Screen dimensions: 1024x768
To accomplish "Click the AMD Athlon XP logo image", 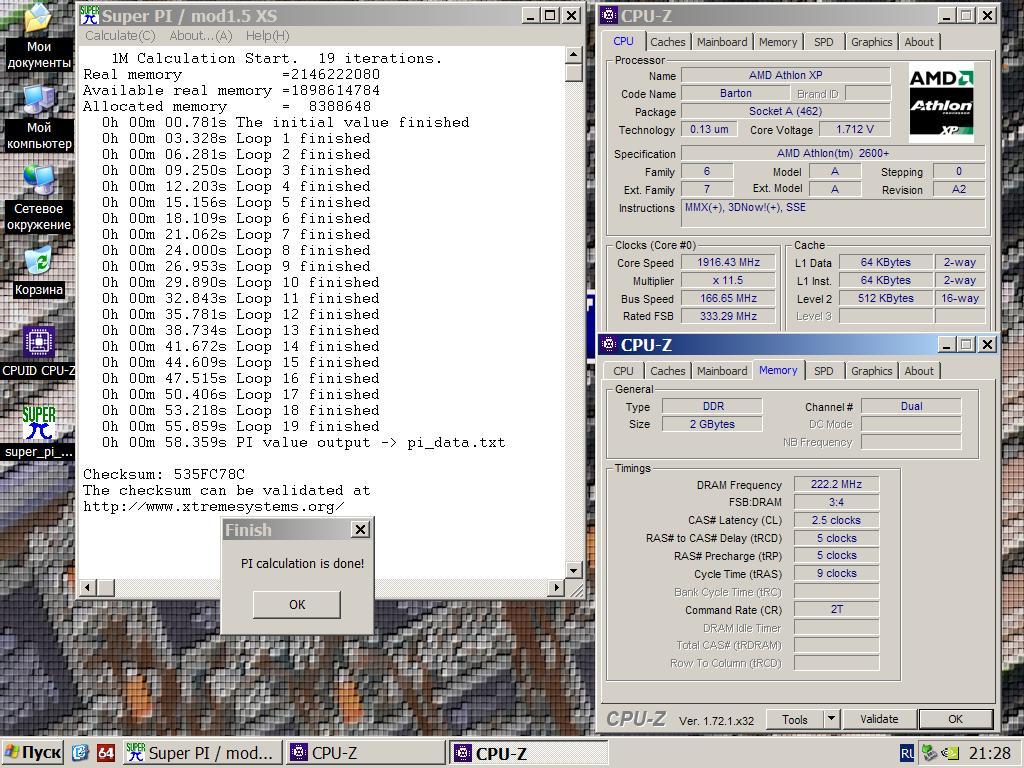I will click(941, 103).
